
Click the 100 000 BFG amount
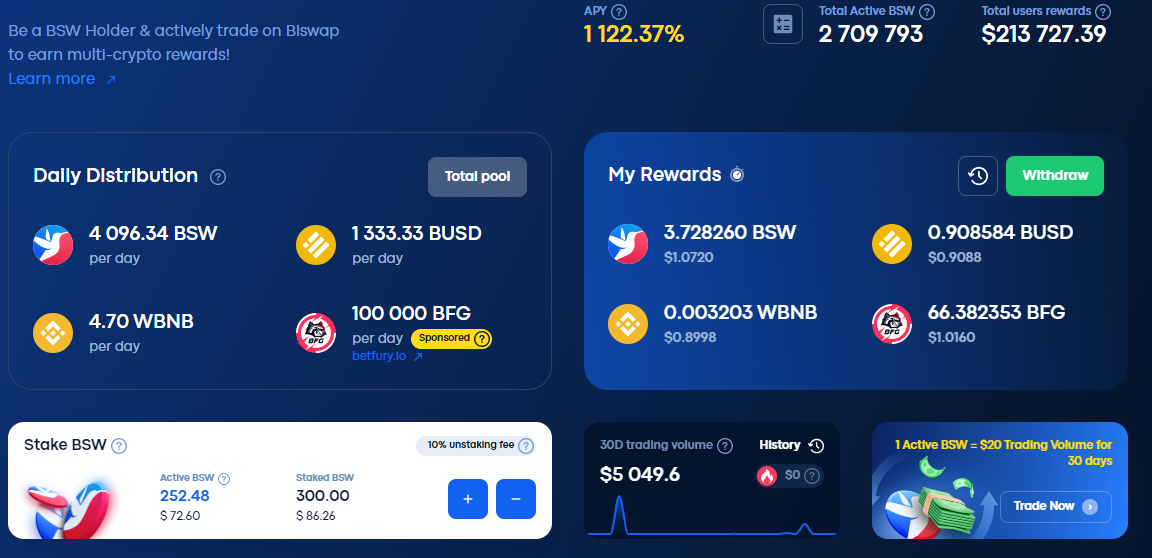(411, 314)
